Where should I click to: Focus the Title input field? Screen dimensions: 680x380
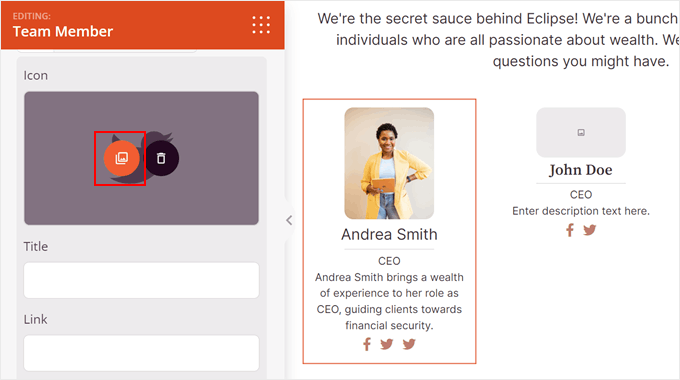[x=141, y=280]
